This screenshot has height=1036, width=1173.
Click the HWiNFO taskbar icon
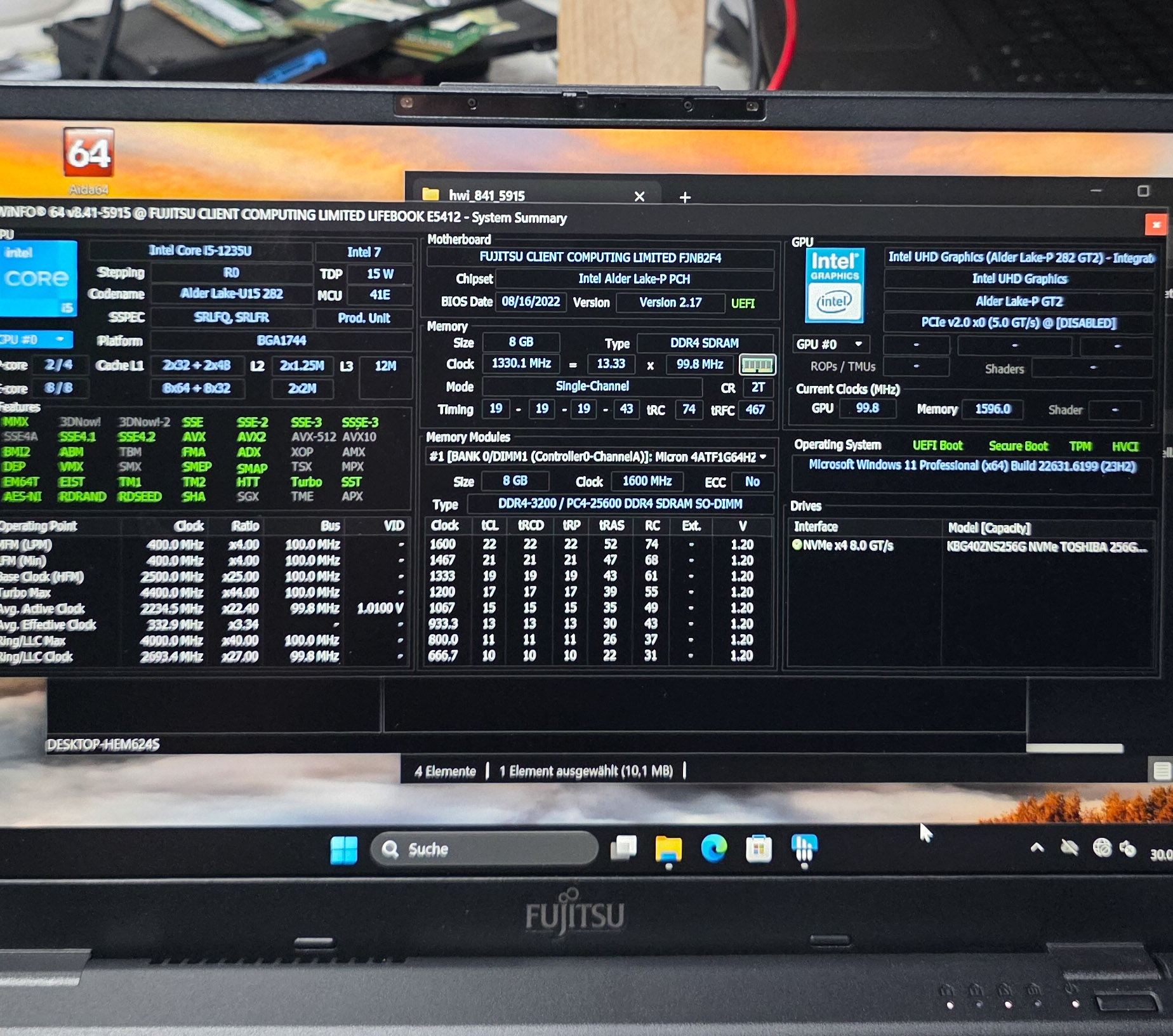804,849
